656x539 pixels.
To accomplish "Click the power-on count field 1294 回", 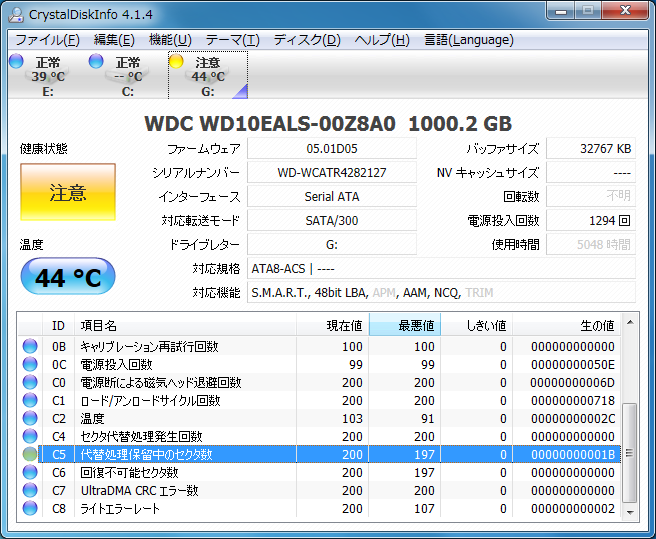I will pyautogui.click(x=591, y=221).
